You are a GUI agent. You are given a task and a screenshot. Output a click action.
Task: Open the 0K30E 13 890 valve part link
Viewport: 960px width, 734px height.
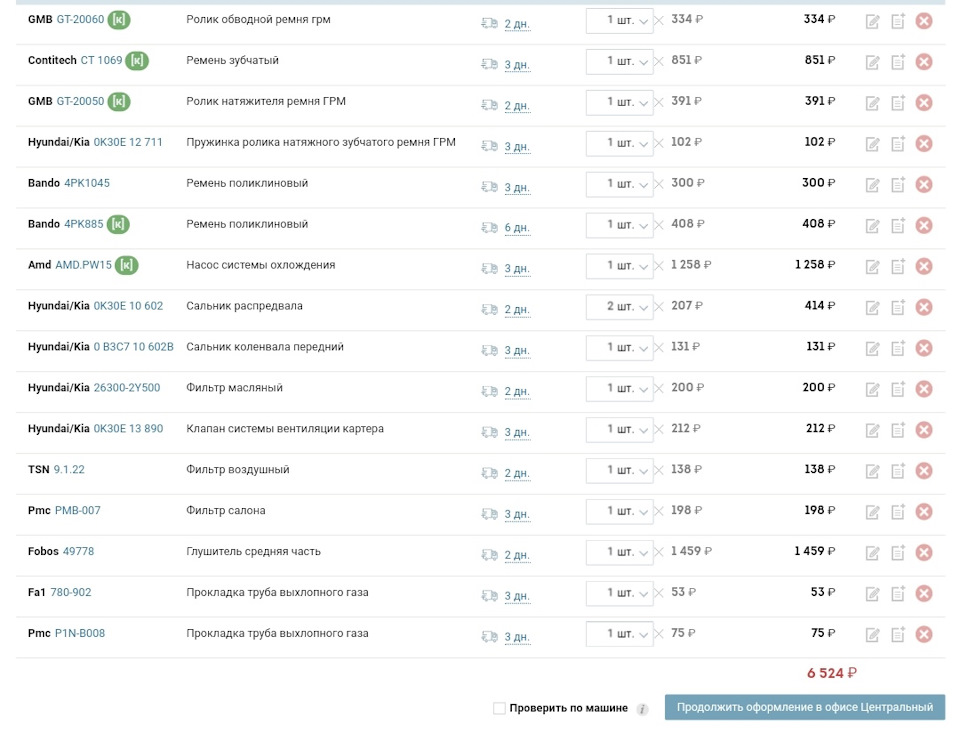pyautogui.click(x=128, y=429)
